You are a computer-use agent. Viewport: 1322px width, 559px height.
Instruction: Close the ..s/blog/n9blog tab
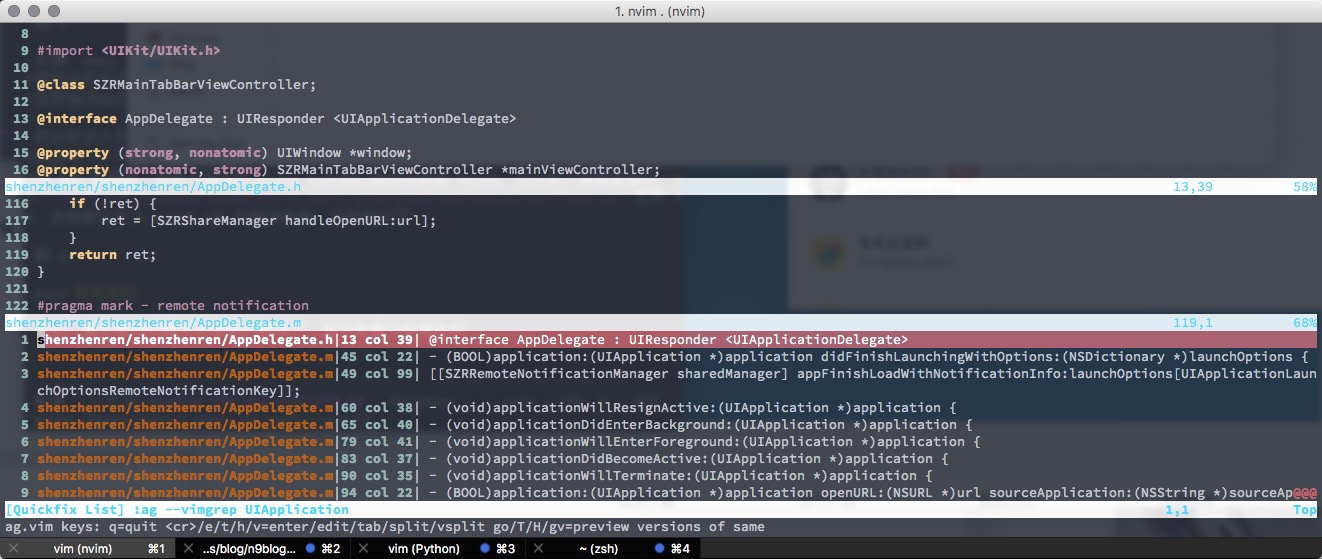click(x=187, y=549)
